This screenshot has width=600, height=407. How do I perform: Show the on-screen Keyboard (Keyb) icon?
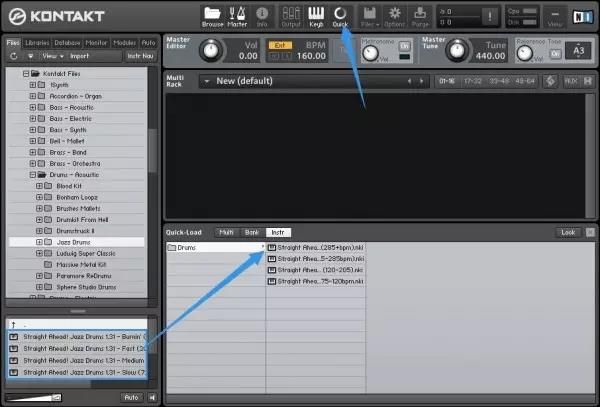point(315,16)
